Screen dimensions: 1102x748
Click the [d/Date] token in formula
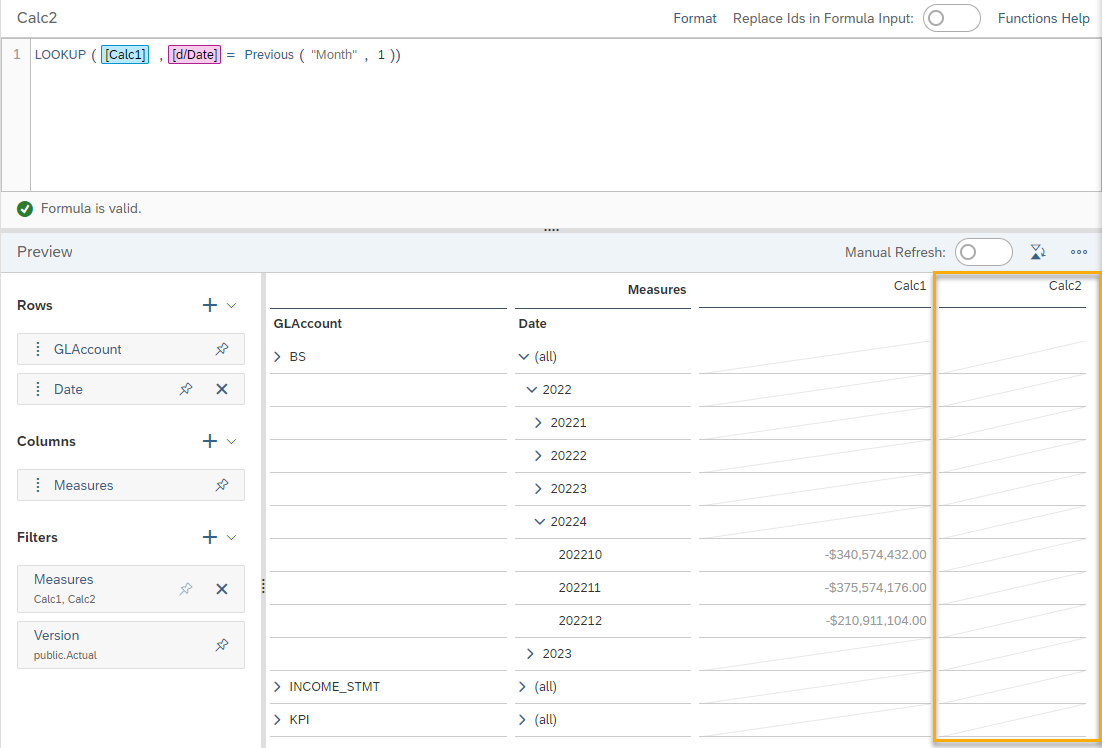(194, 55)
